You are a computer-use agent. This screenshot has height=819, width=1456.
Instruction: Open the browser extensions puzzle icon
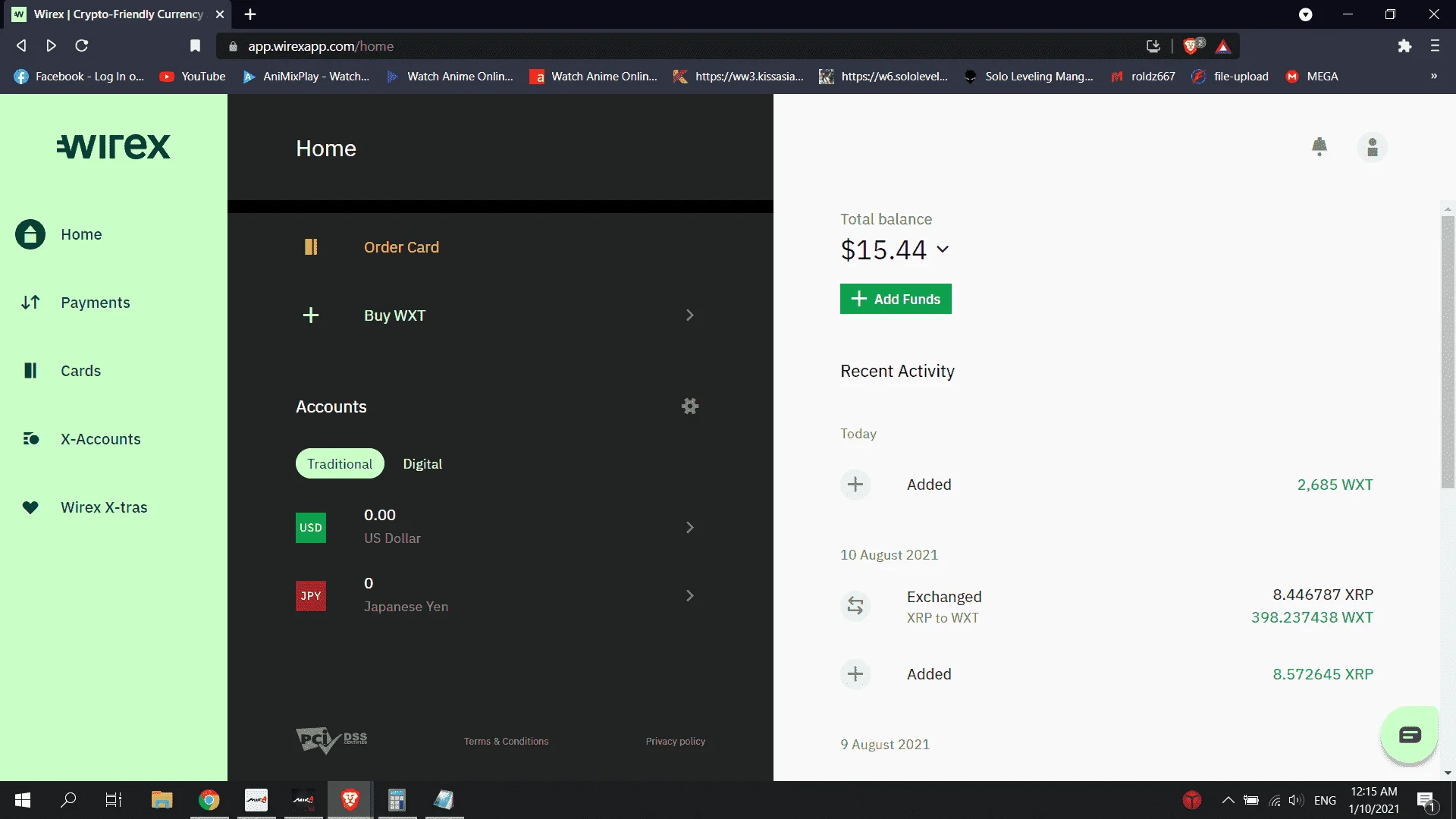[x=1404, y=46]
